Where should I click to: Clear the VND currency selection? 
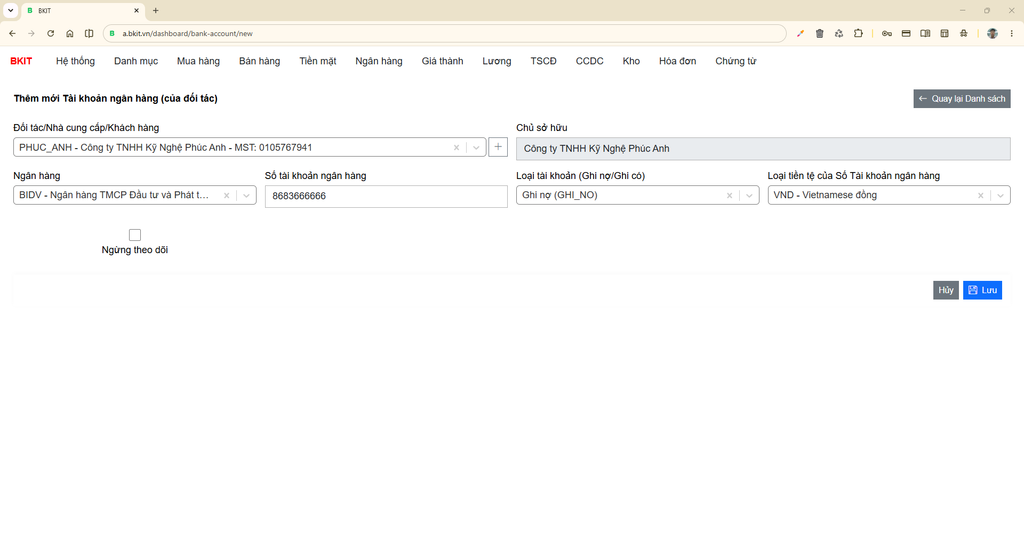tap(981, 195)
